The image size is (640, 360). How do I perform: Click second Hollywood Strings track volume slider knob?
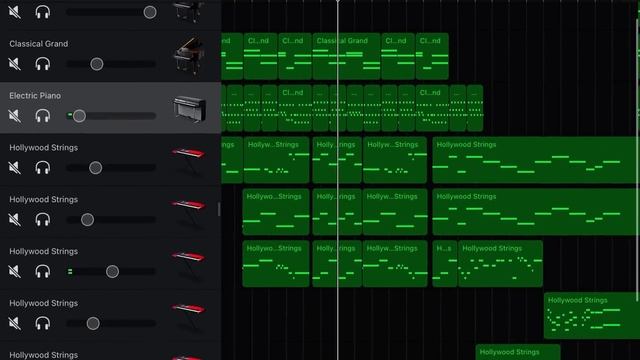(87, 220)
